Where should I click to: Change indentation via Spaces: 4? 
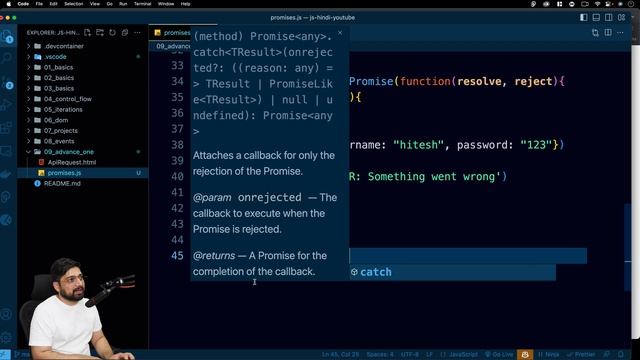380,354
